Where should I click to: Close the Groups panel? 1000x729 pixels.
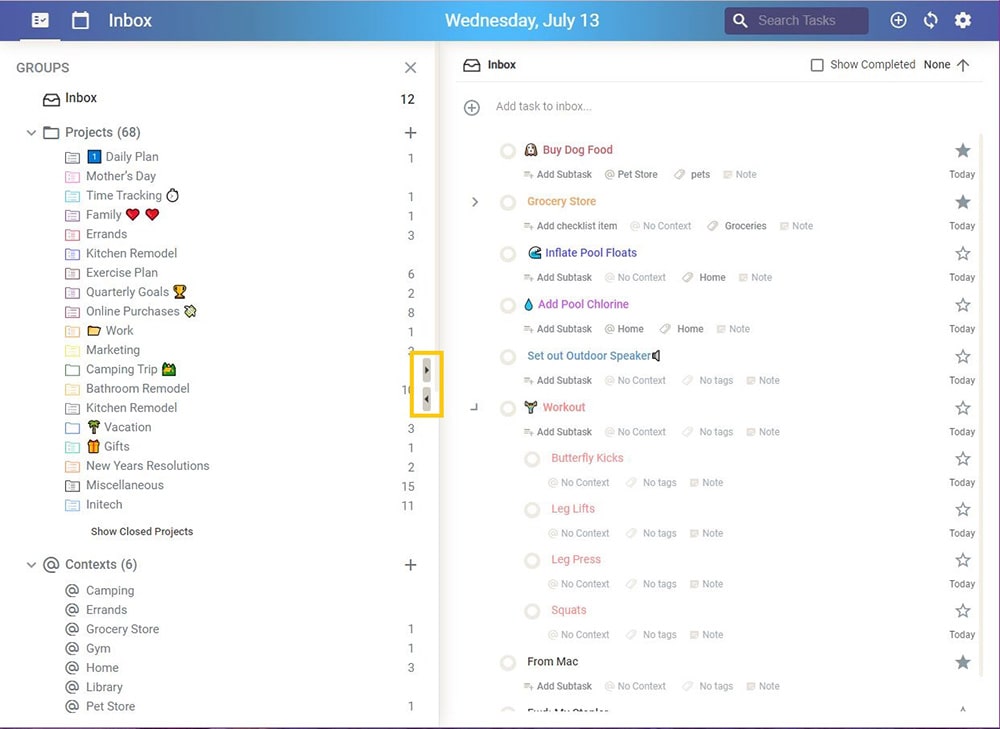tap(410, 68)
